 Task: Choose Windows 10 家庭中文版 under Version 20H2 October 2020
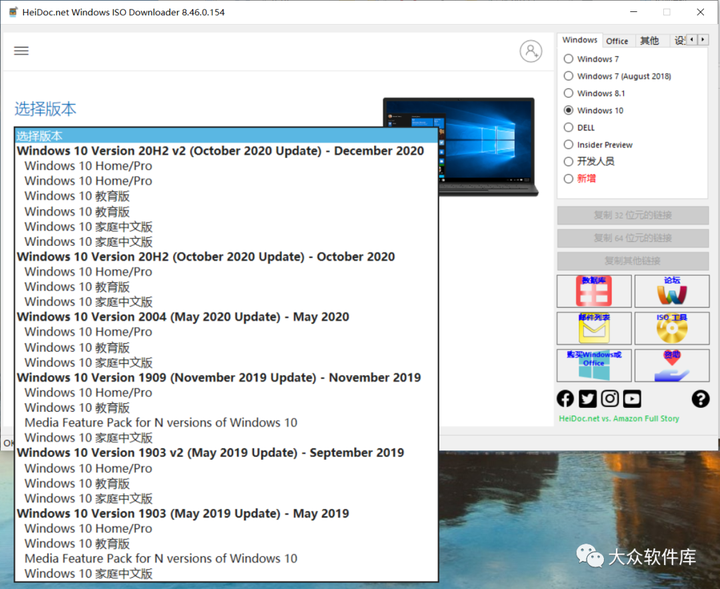pos(226,302)
